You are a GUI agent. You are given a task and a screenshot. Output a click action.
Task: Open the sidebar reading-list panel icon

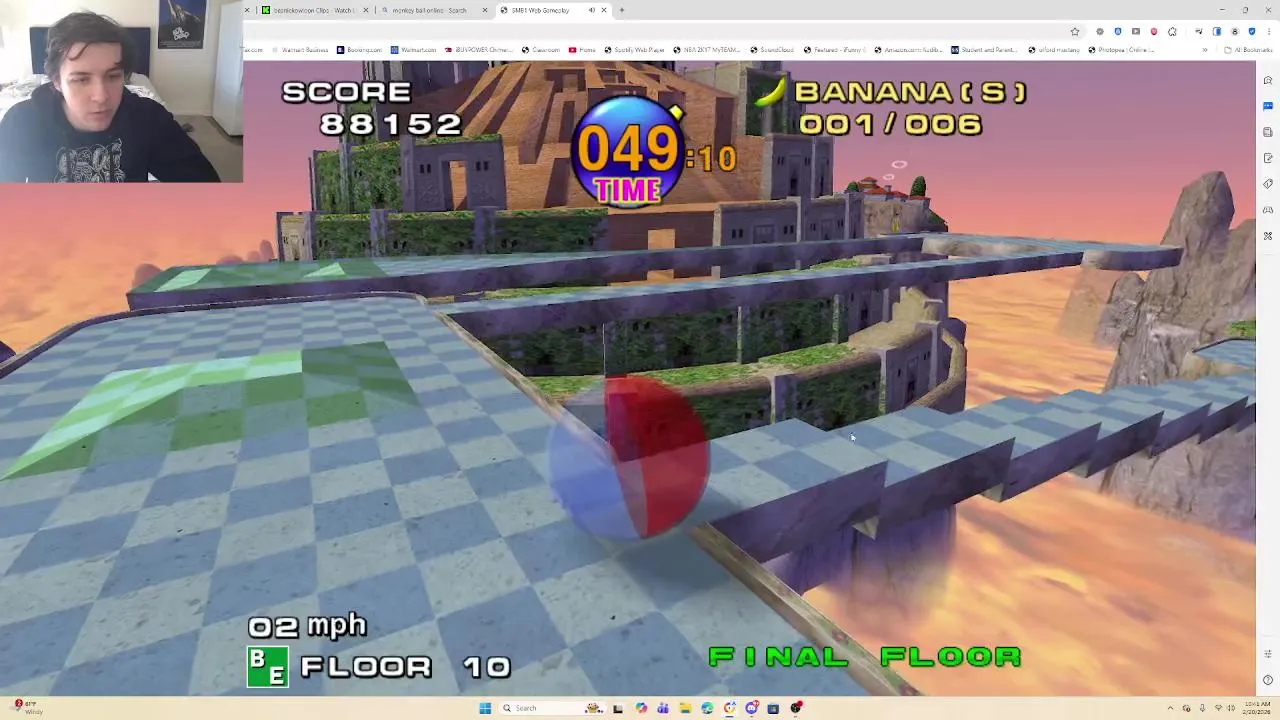pyautogui.click(x=1268, y=132)
